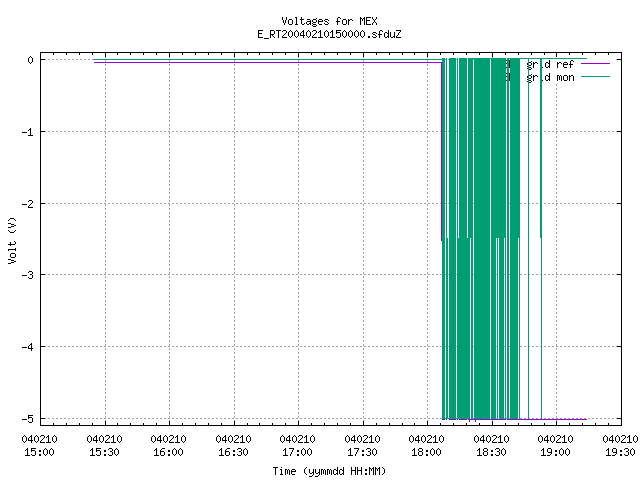
Task: Click the x-axis tick label 18:00
Action: [x=426, y=452]
